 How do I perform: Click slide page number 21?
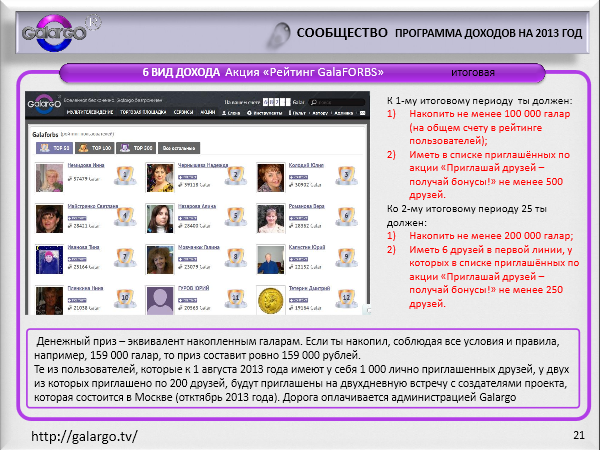pyautogui.click(x=579, y=435)
